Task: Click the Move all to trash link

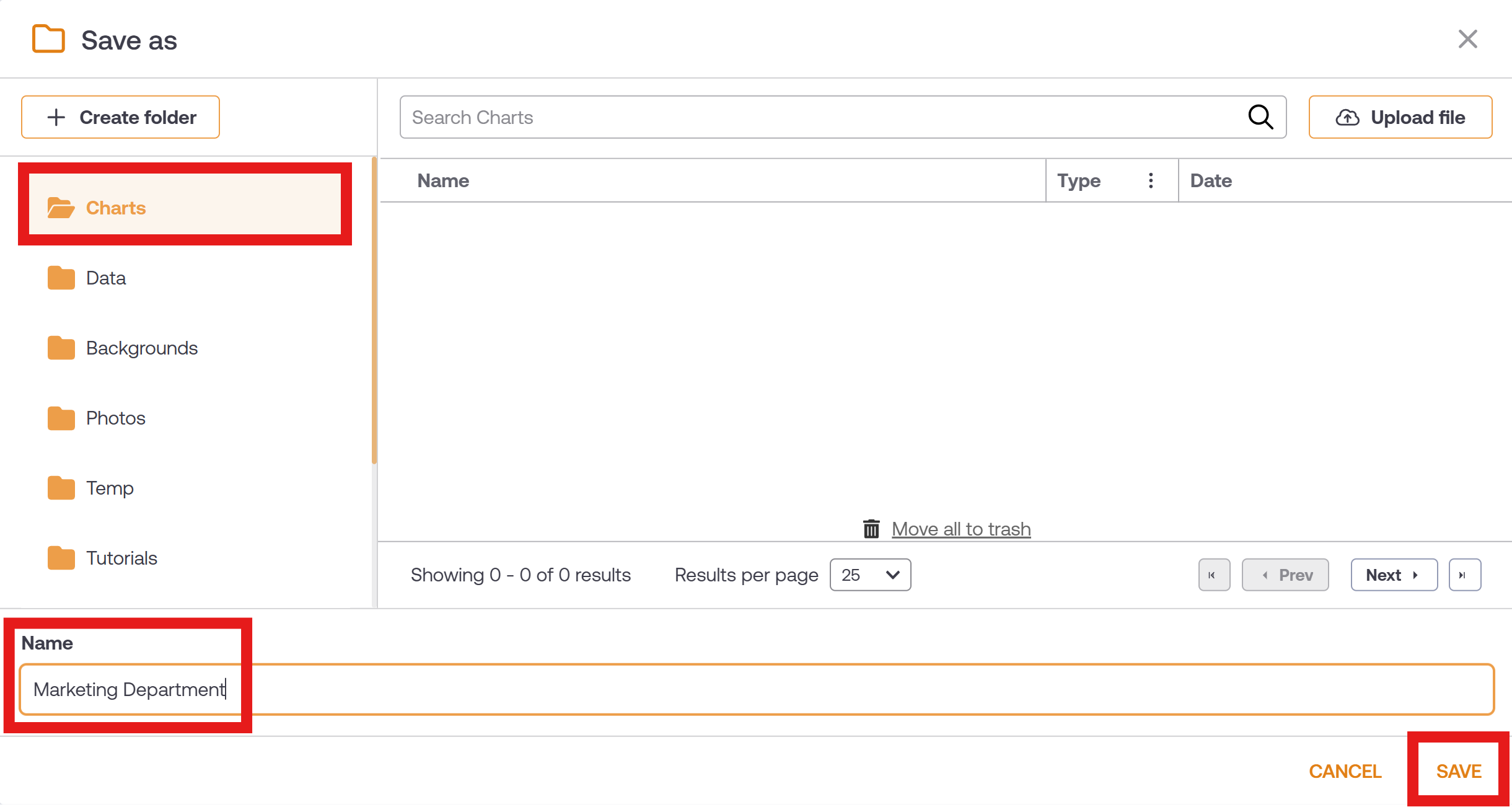Action: [x=961, y=529]
